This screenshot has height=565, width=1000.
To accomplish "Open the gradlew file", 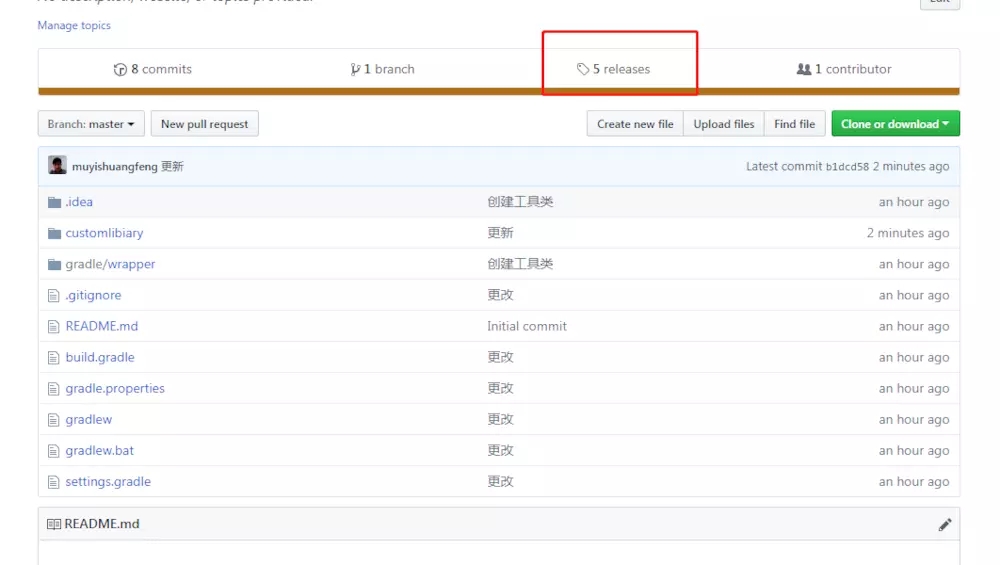I will (89, 420).
